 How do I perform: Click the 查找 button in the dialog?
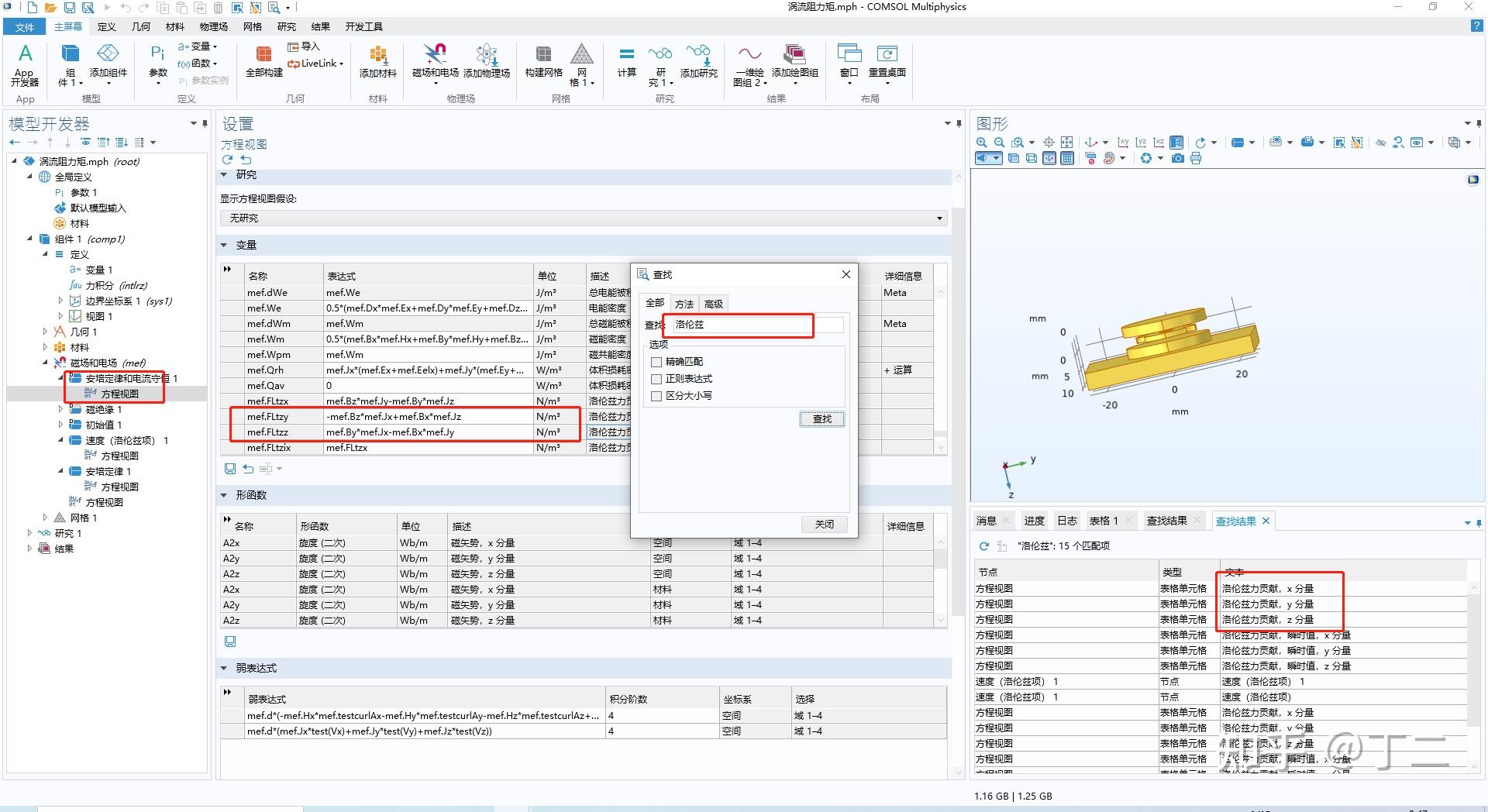[x=821, y=419]
